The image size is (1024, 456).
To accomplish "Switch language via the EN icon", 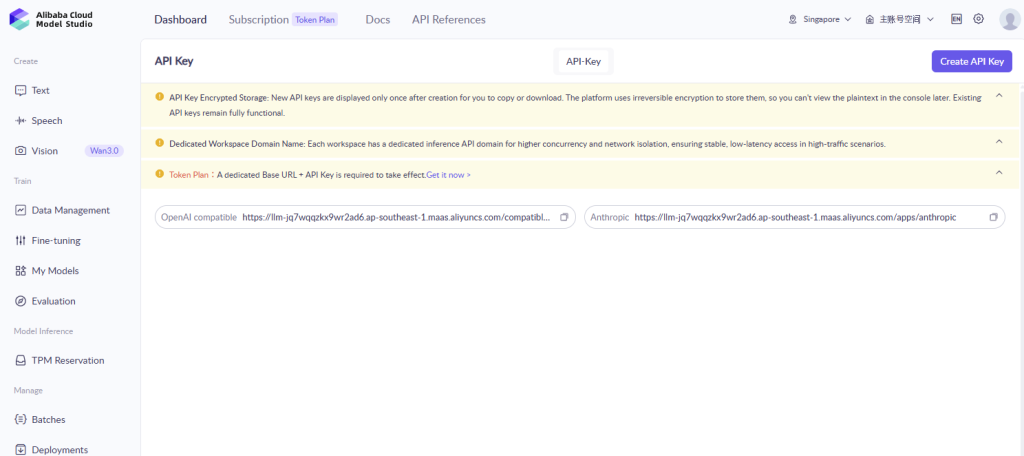I will [x=957, y=19].
